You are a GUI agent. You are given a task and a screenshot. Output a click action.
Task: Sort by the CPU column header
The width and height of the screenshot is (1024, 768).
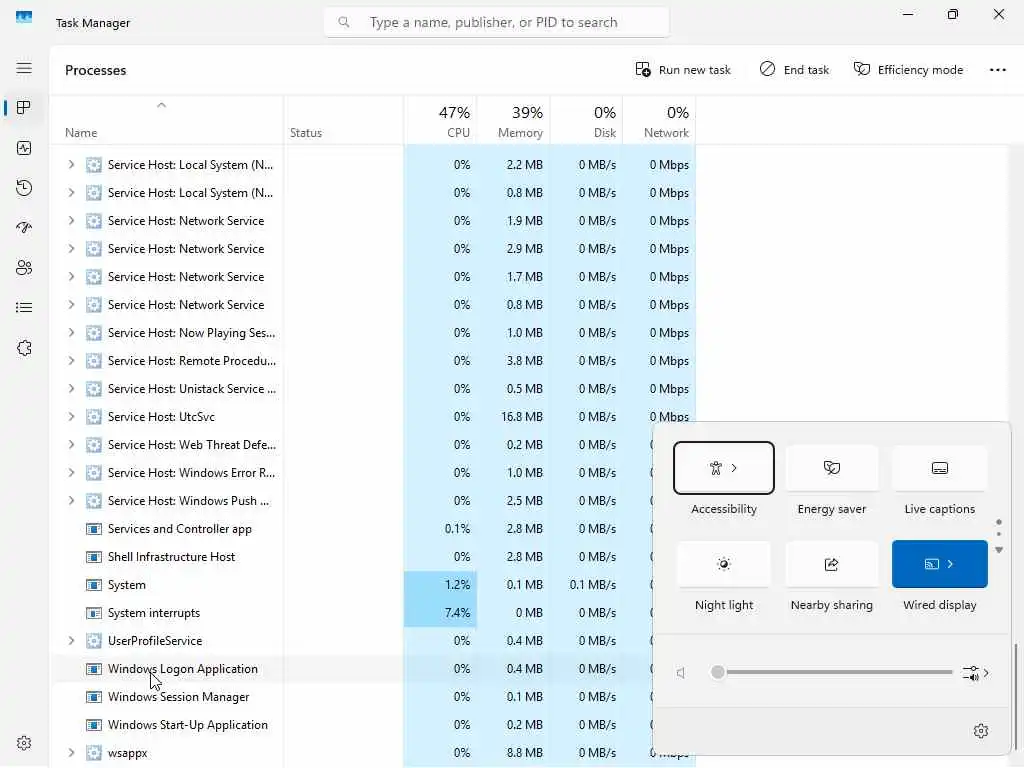coord(441,121)
